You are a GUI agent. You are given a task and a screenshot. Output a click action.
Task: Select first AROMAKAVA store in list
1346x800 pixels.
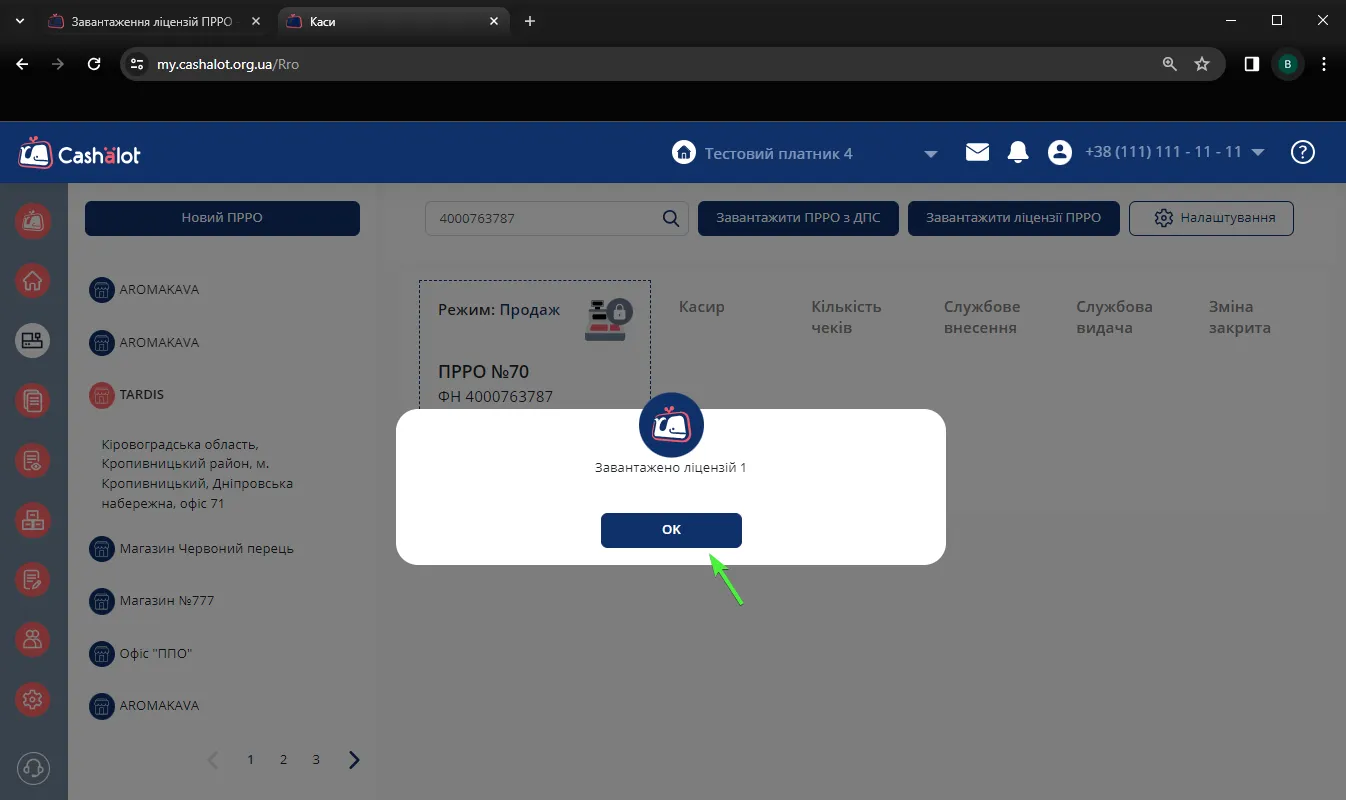click(x=145, y=290)
